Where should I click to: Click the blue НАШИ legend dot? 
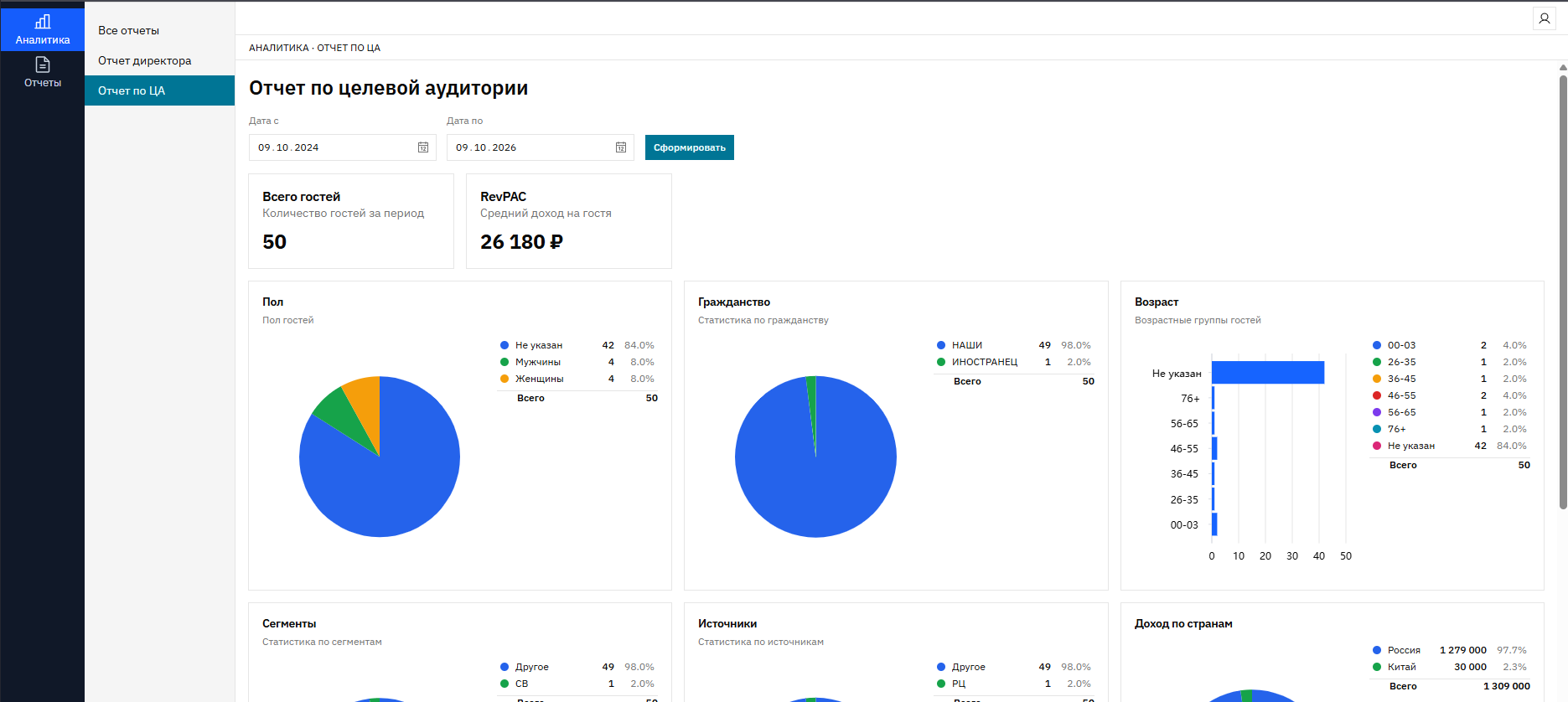(x=941, y=345)
